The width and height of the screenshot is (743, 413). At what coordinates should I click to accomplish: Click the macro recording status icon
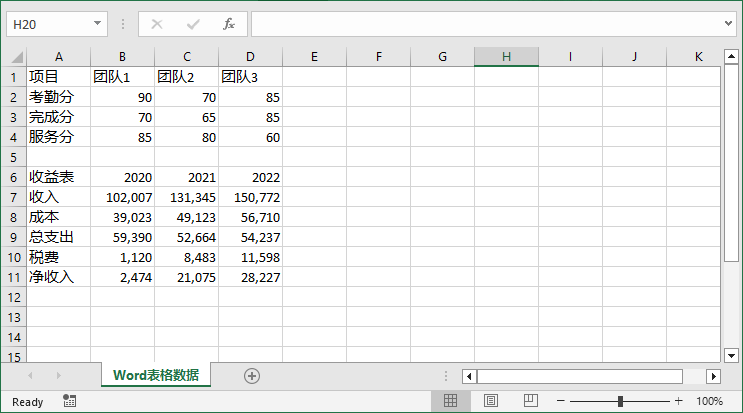pyautogui.click(x=70, y=401)
